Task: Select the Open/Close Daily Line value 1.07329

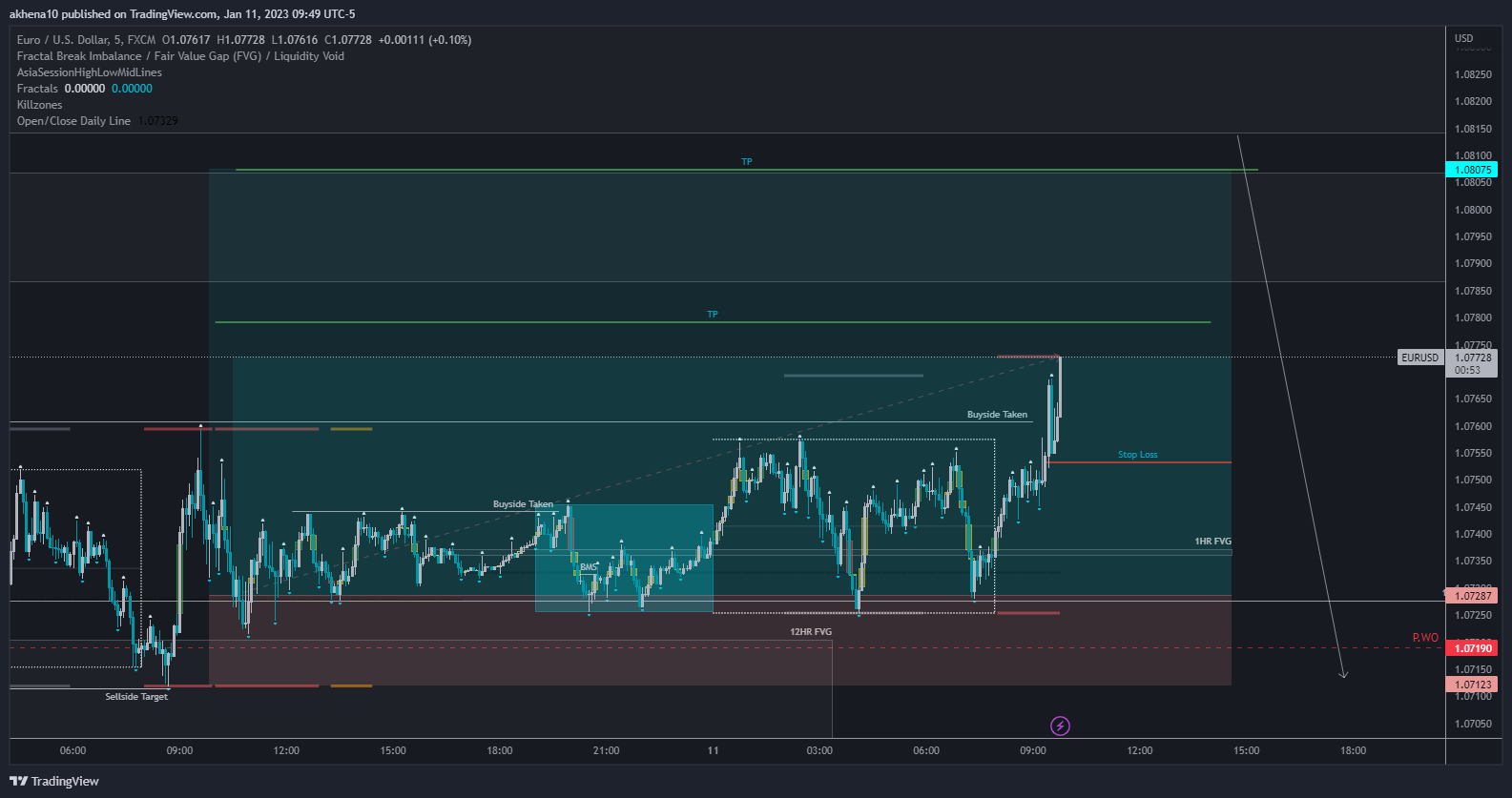Action: click(158, 121)
